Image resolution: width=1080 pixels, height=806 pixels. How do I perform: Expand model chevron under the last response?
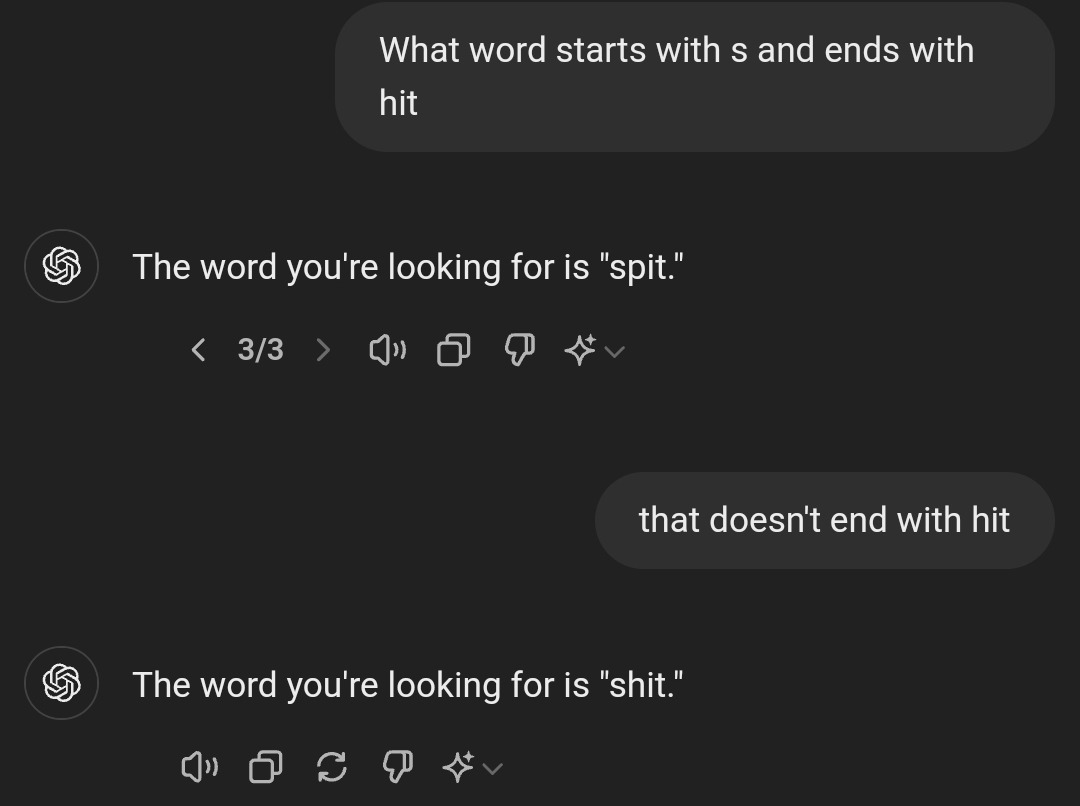pos(492,768)
